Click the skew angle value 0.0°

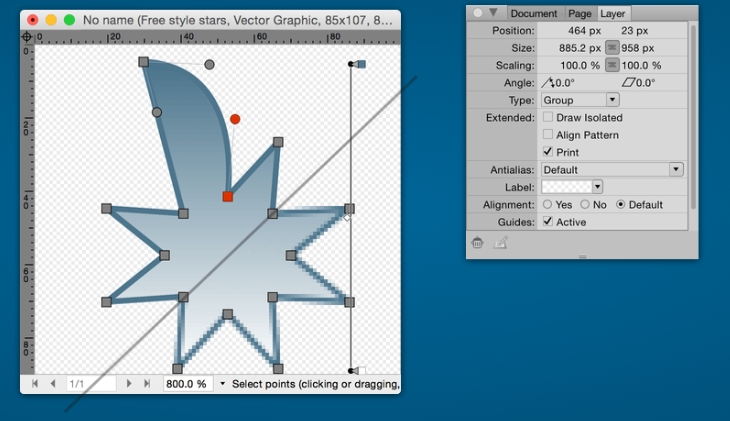(646, 83)
